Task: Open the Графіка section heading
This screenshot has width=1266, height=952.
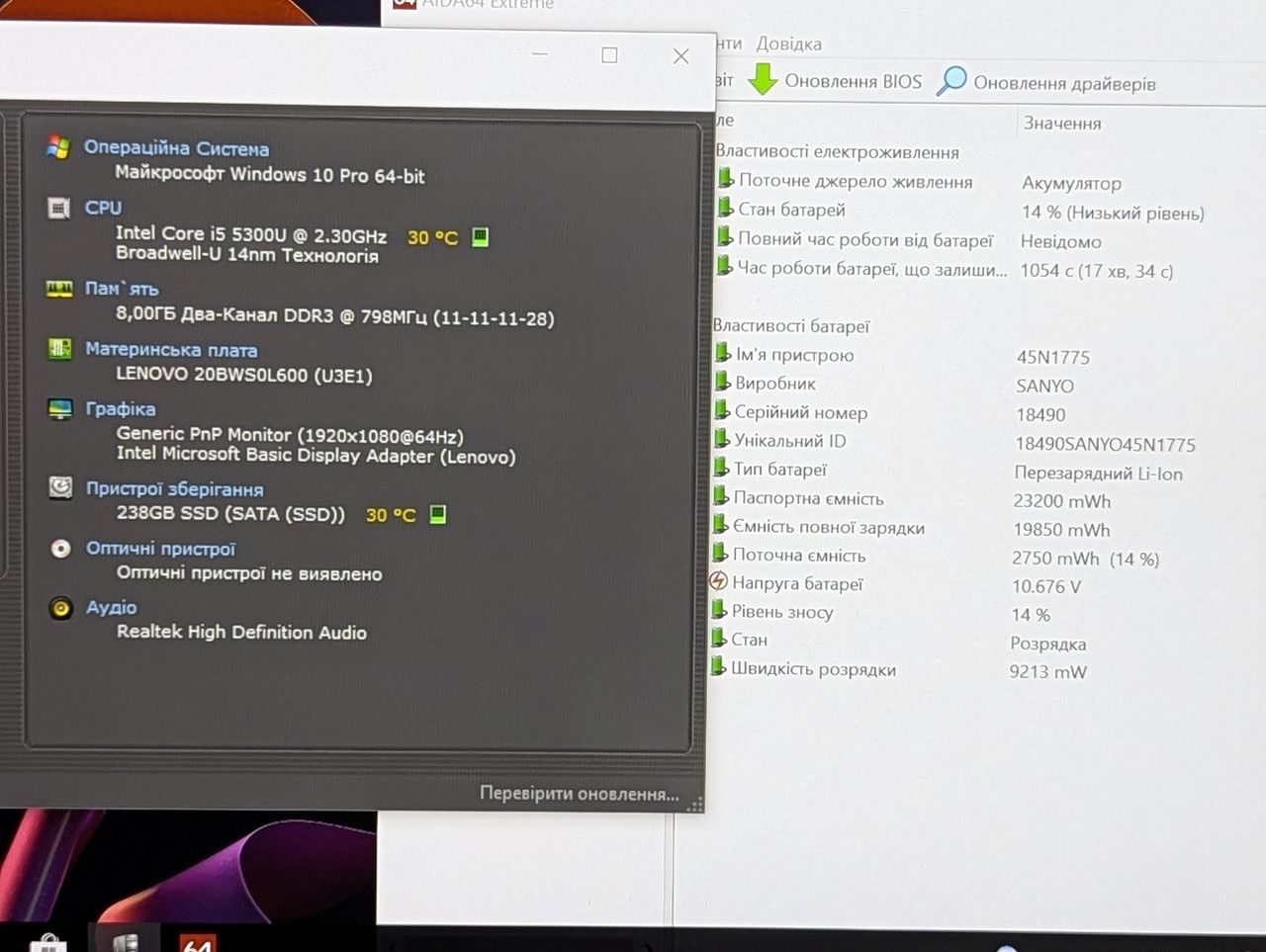Action: (120, 409)
